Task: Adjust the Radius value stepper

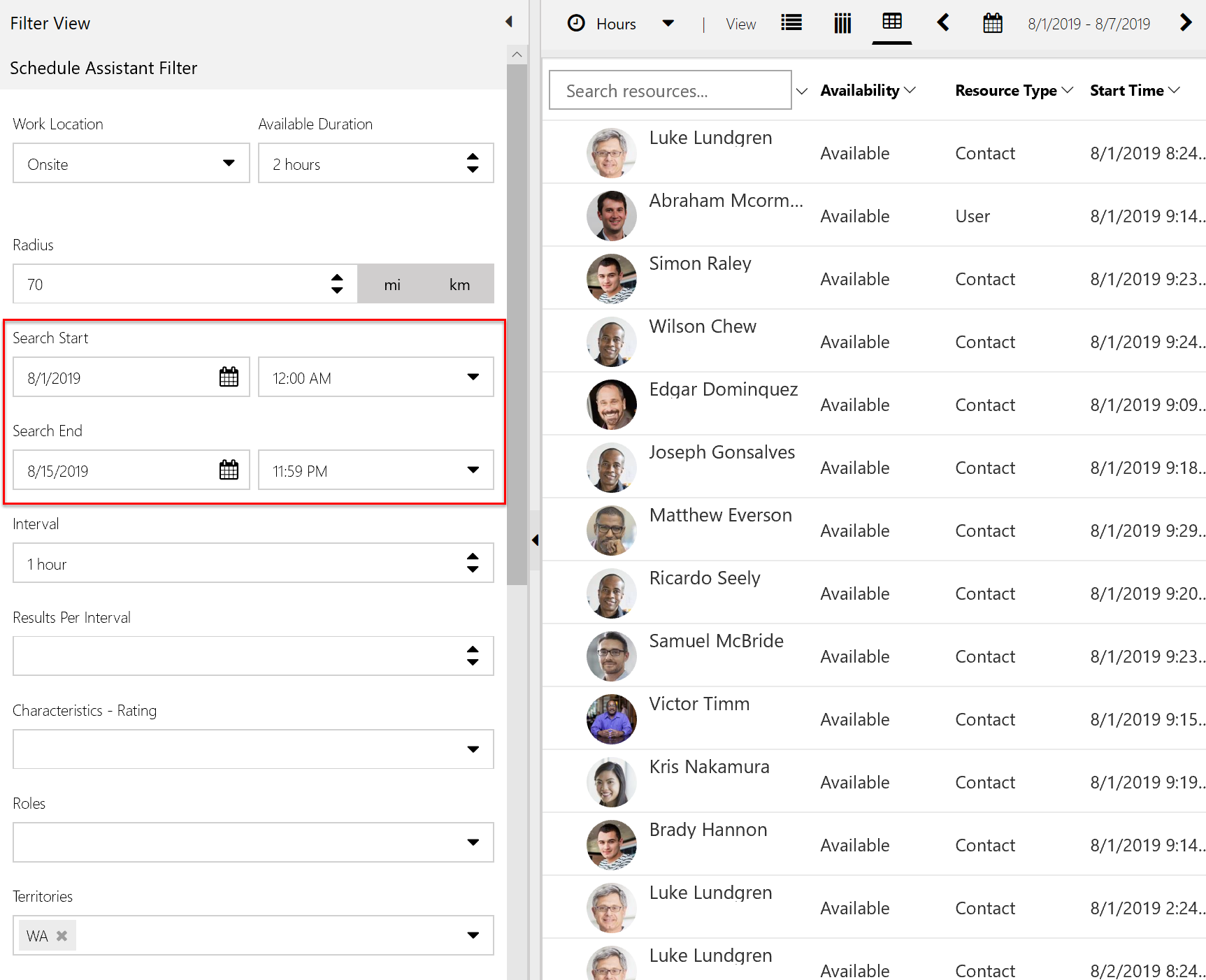Action: (x=337, y=284)
